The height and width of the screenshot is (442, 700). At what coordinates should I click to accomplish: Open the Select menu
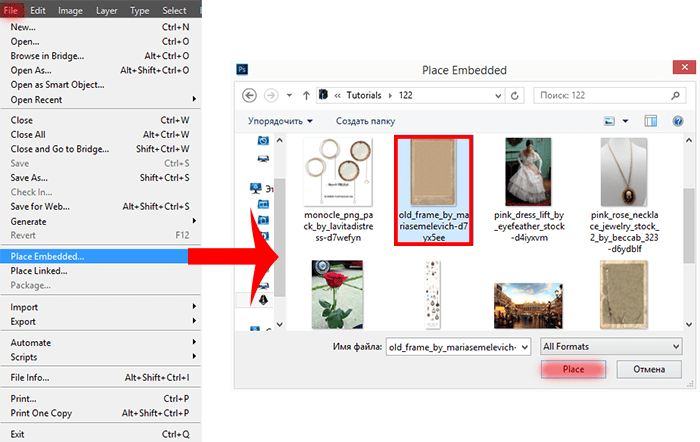point(174,10)
